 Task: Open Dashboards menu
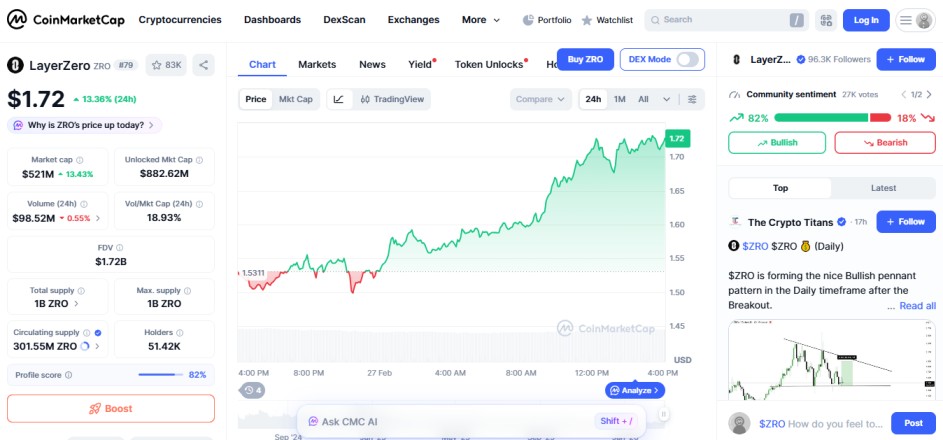[x=272, y=20]
